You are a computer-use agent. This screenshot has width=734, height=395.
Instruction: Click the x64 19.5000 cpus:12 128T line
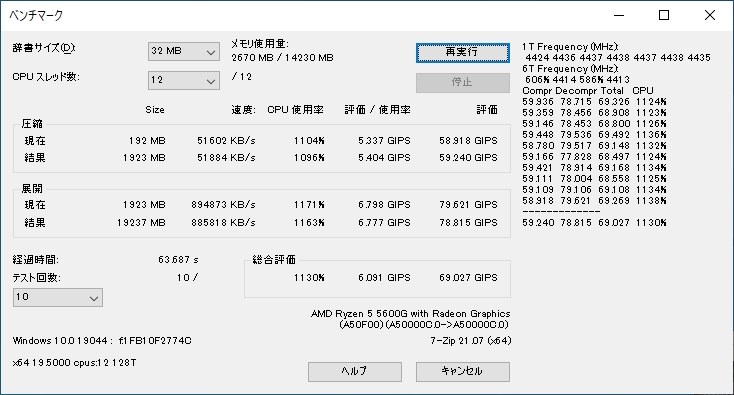(x=74, y=363)
